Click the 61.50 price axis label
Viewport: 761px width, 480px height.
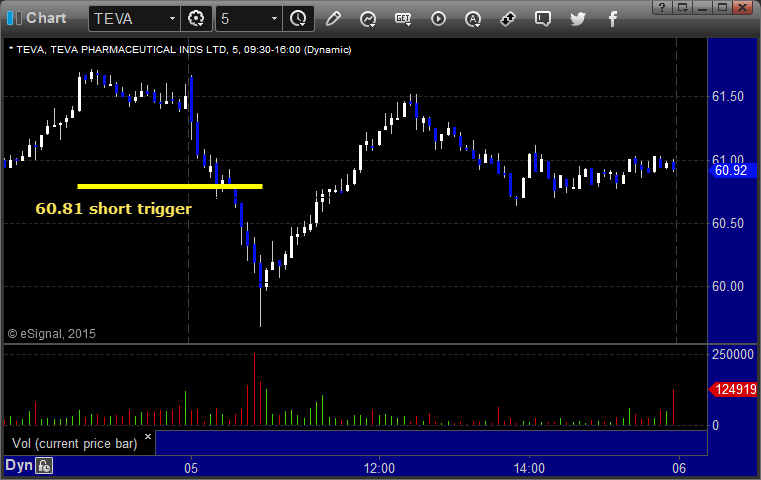pos(728,97)
